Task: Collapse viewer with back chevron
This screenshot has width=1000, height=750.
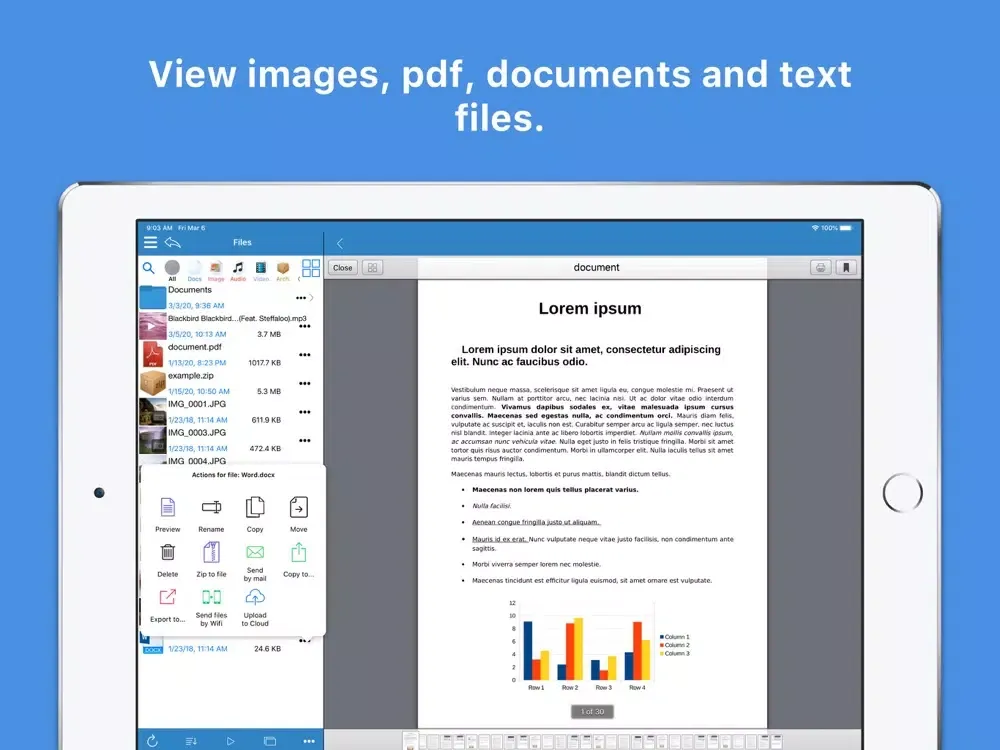Action: 340,243
